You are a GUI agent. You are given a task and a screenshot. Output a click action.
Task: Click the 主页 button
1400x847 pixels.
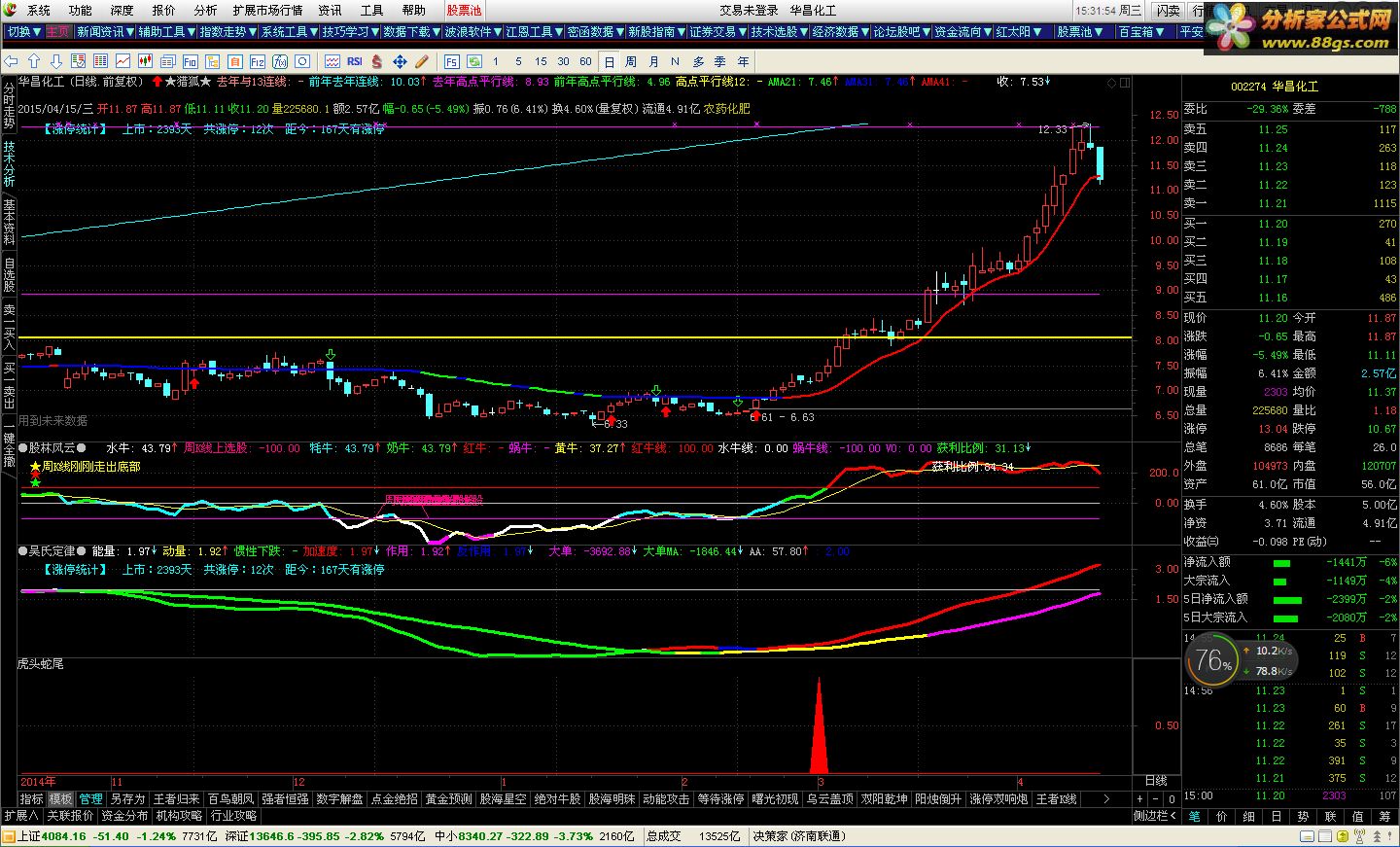[x=58, y=32]
